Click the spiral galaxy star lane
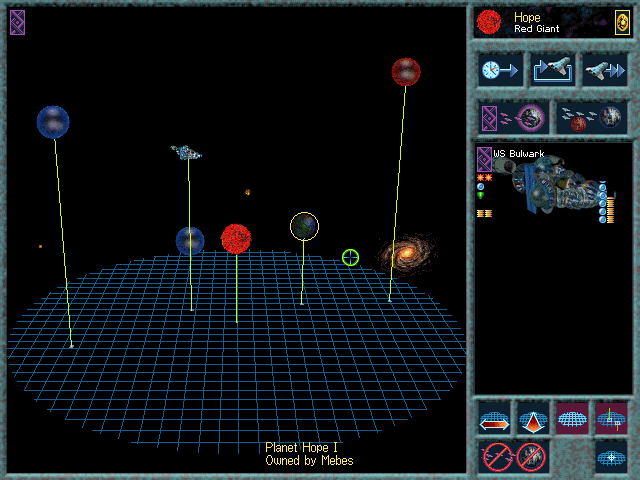640x480 pixels. coord(407,254)
